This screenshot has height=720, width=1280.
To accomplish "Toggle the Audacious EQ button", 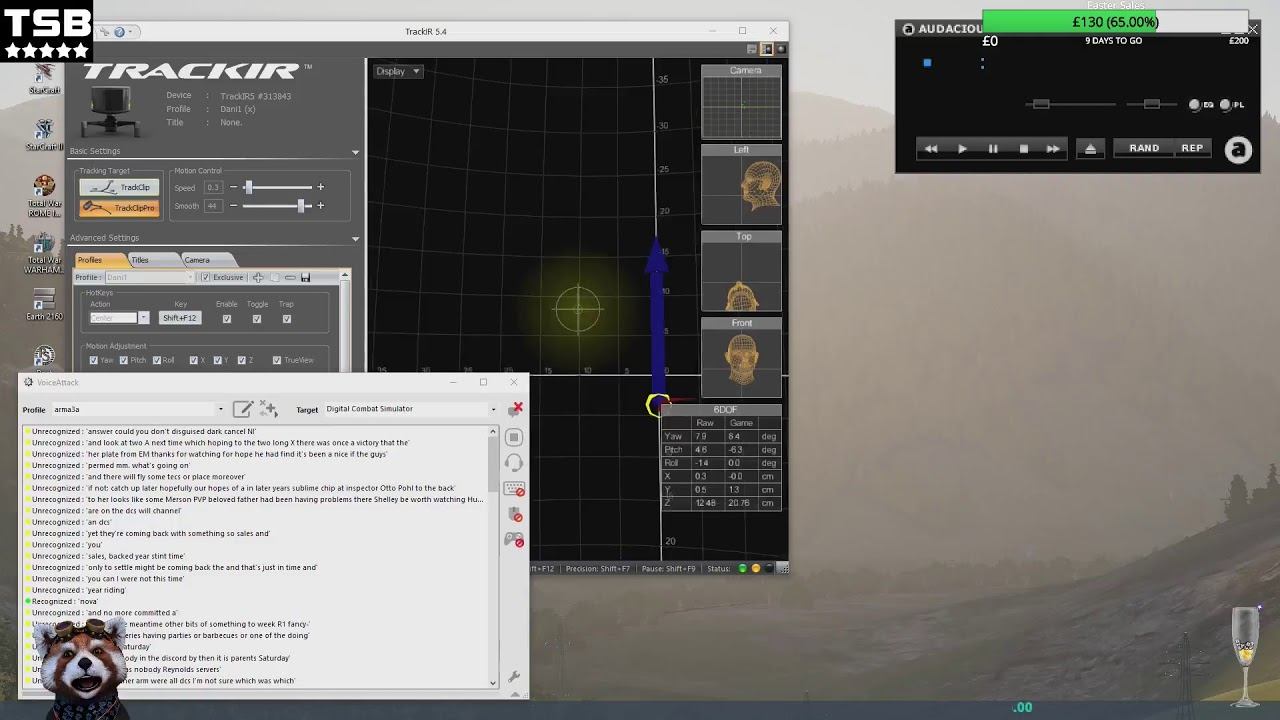I will 1202,105.
